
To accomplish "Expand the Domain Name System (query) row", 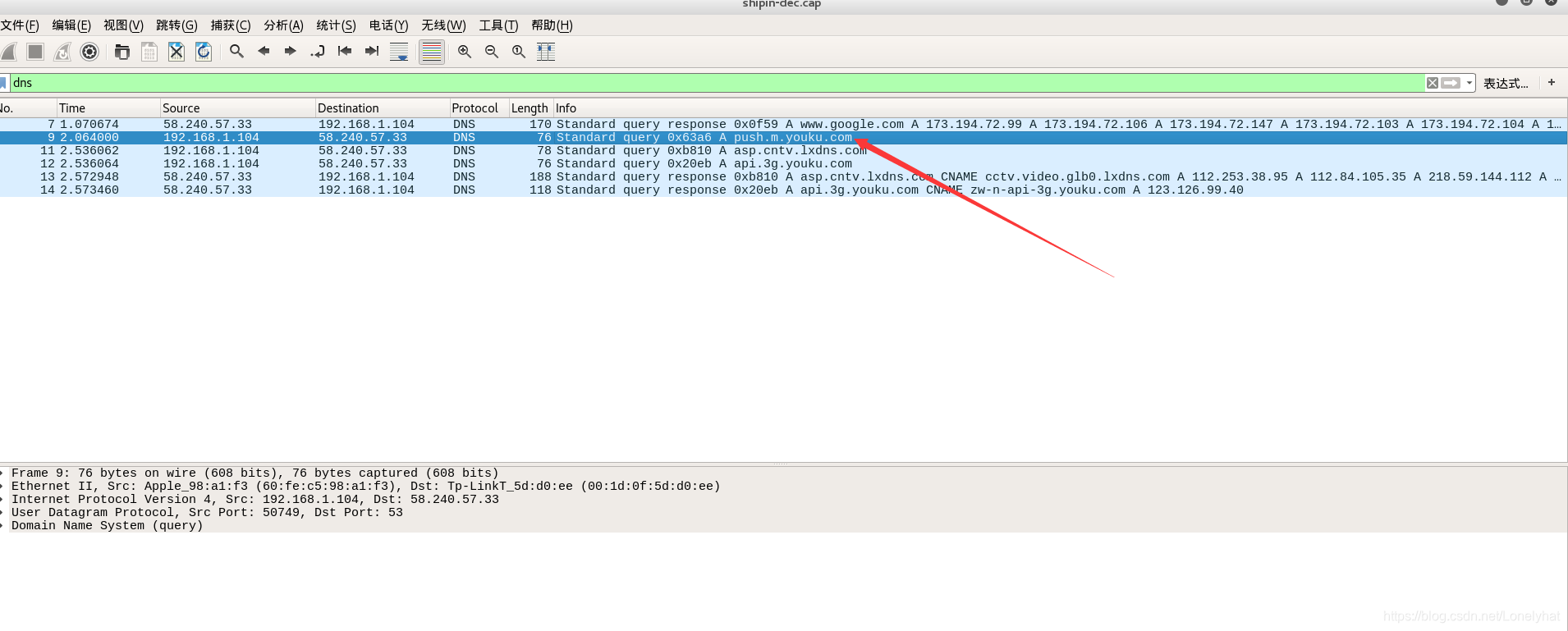I will (3, 526).
